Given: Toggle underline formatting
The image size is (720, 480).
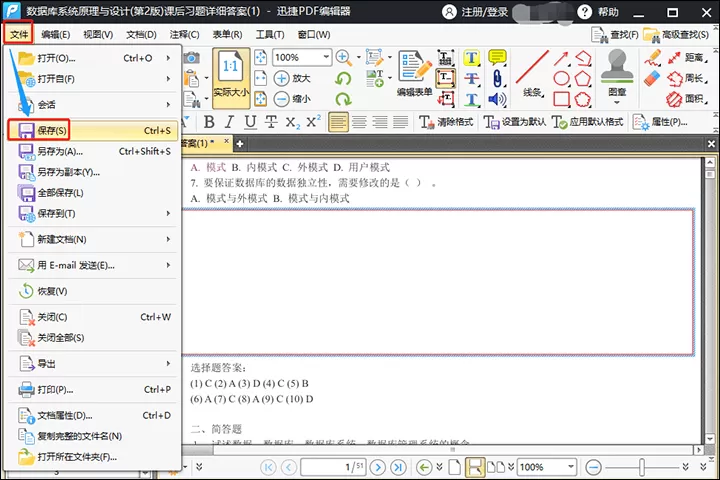Looking at the screenshot, I should click(x=250, y=122).
